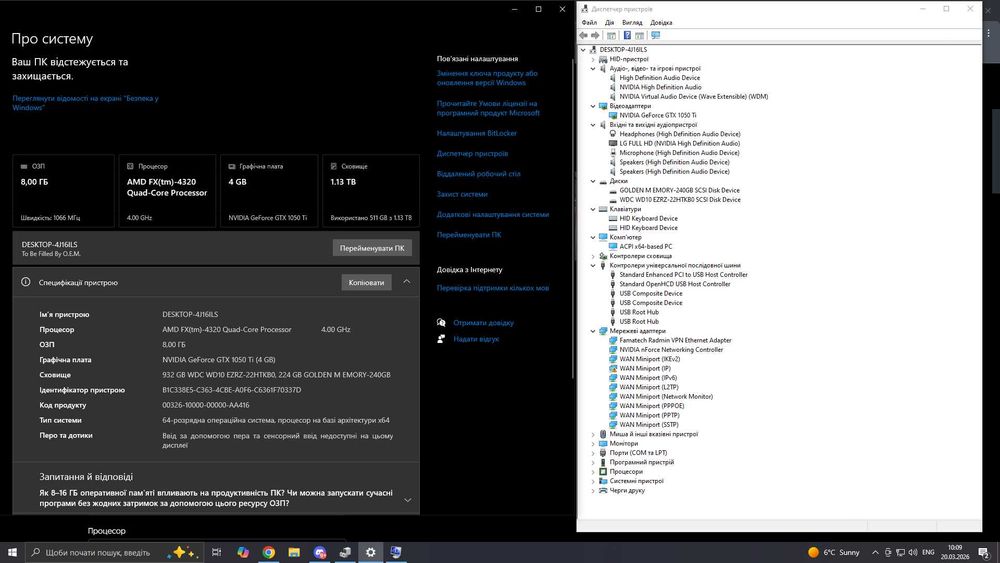Click the Forward arrow in Device Manager toolbar
The width and height of the screenshot is (1000, 563).
coord(595,36)
